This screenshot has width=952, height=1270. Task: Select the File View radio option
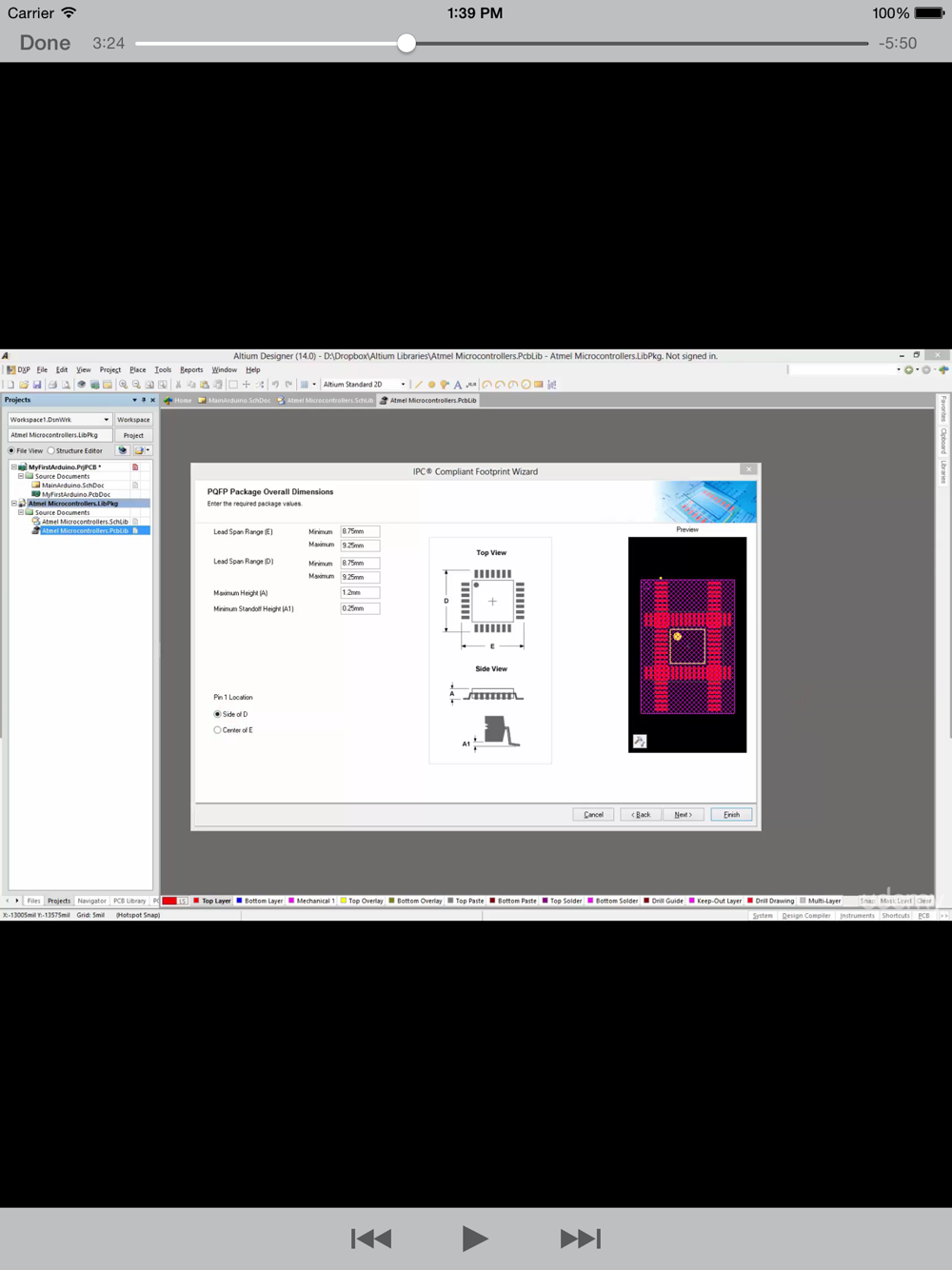click(11, 450)
